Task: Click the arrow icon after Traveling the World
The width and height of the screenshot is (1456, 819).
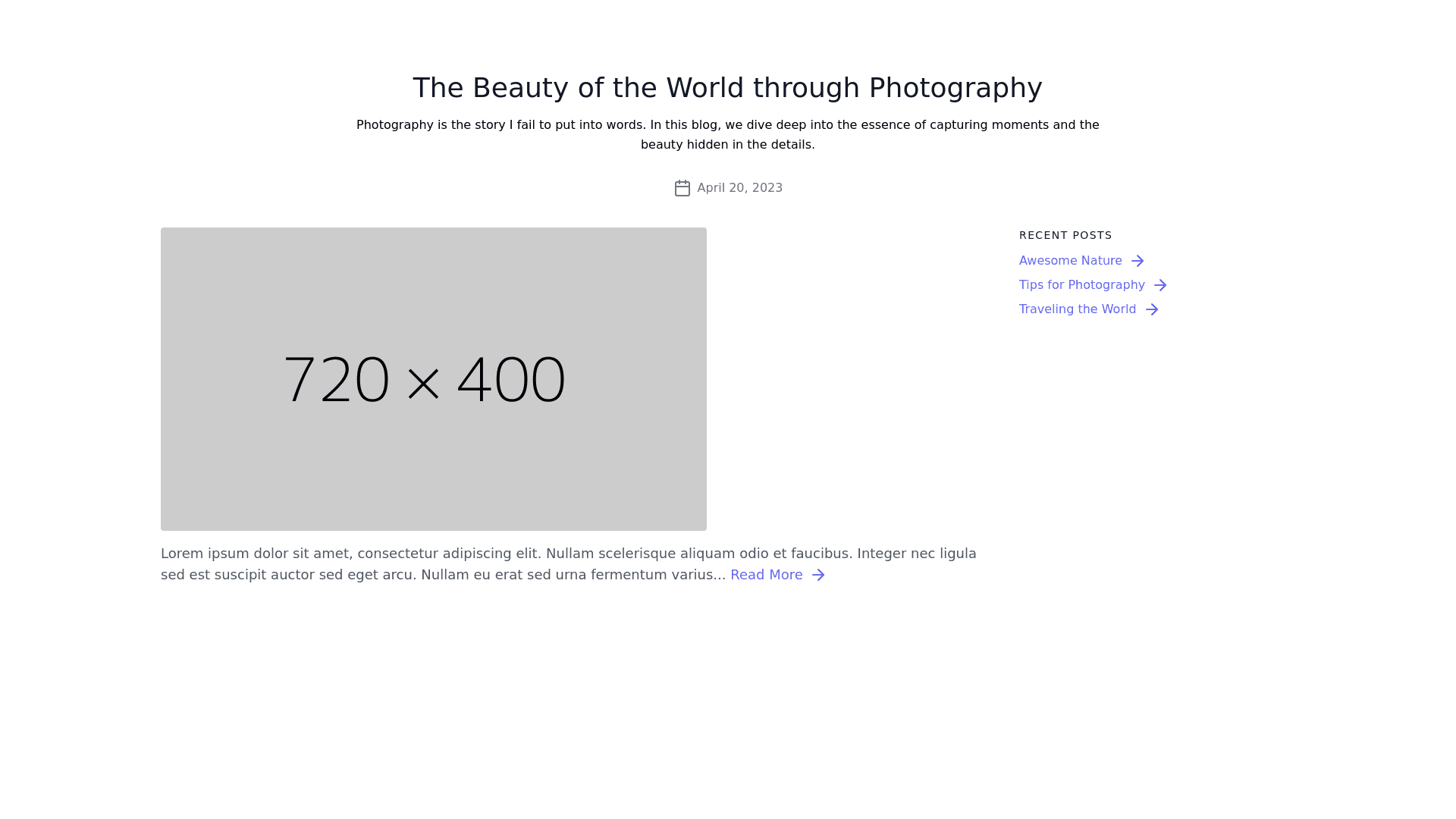Action: (1151, 309)
